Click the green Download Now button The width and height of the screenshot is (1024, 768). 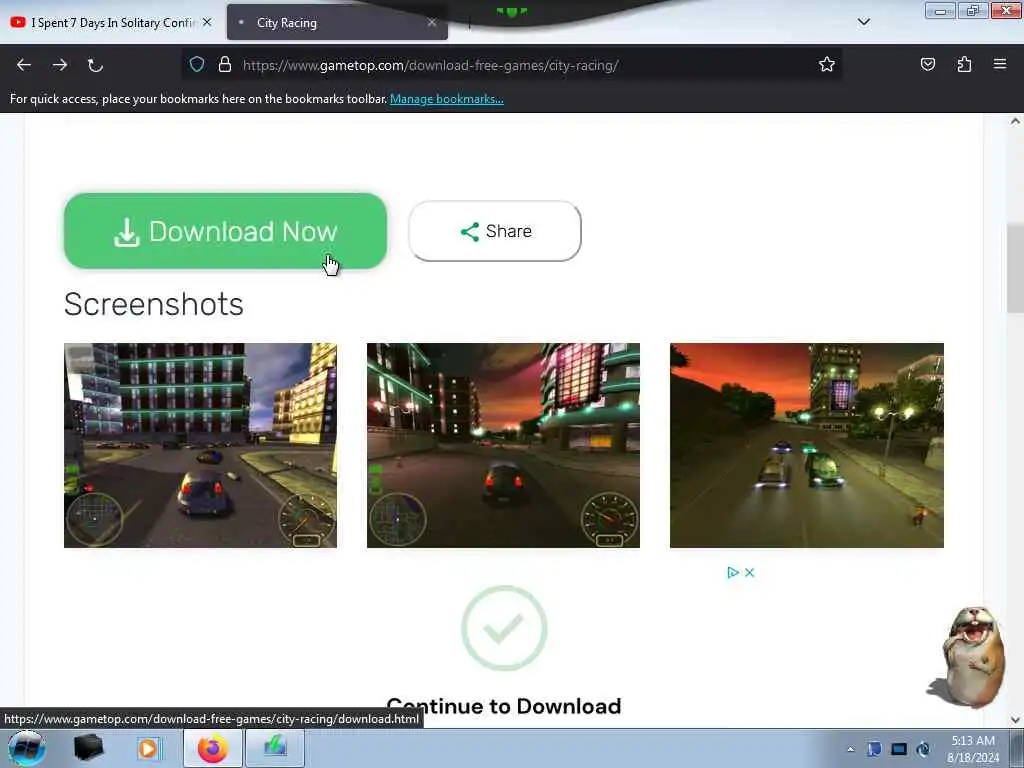pyautogui.click(x=225, y=231)
